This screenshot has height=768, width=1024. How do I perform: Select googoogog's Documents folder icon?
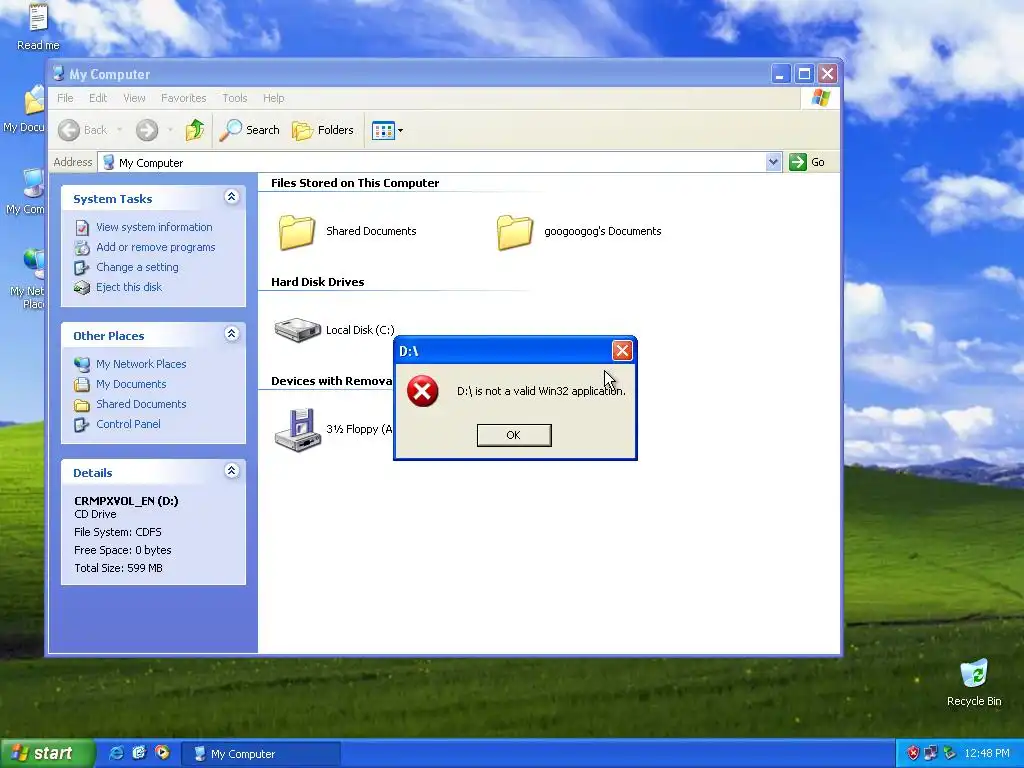515,232
